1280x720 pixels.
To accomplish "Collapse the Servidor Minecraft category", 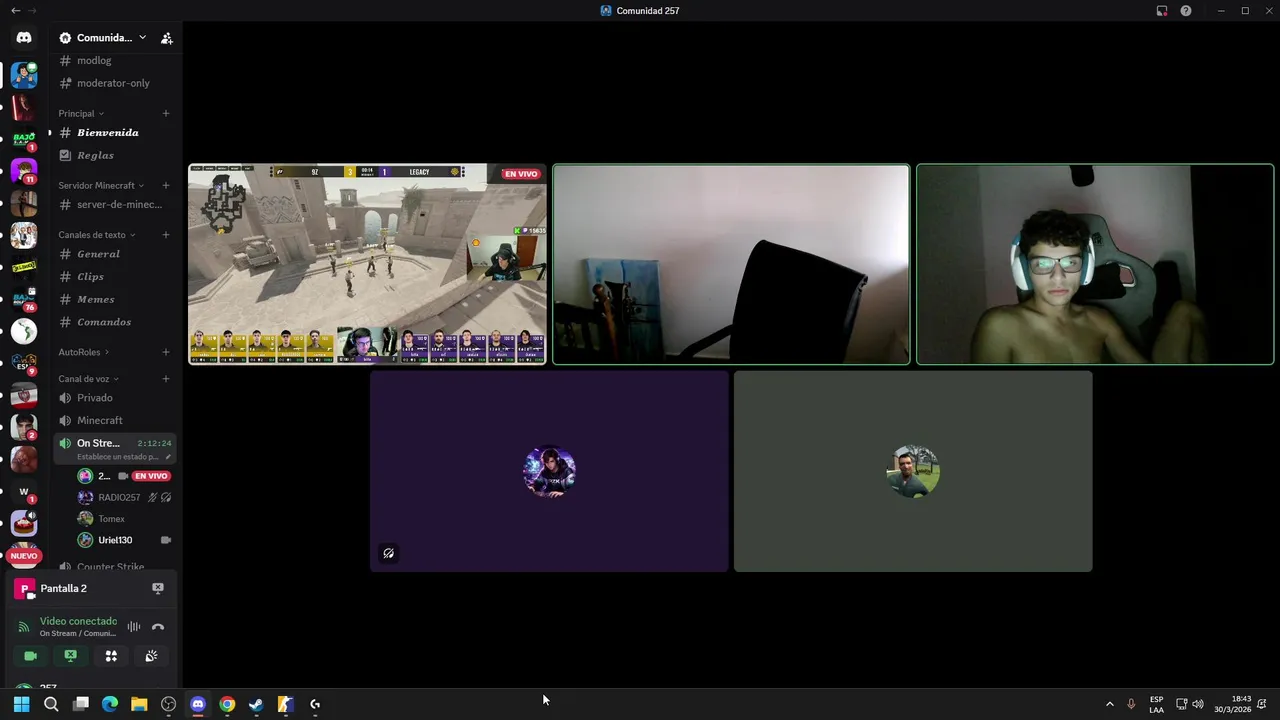I will pyautogui.click(x=101, y=186).
